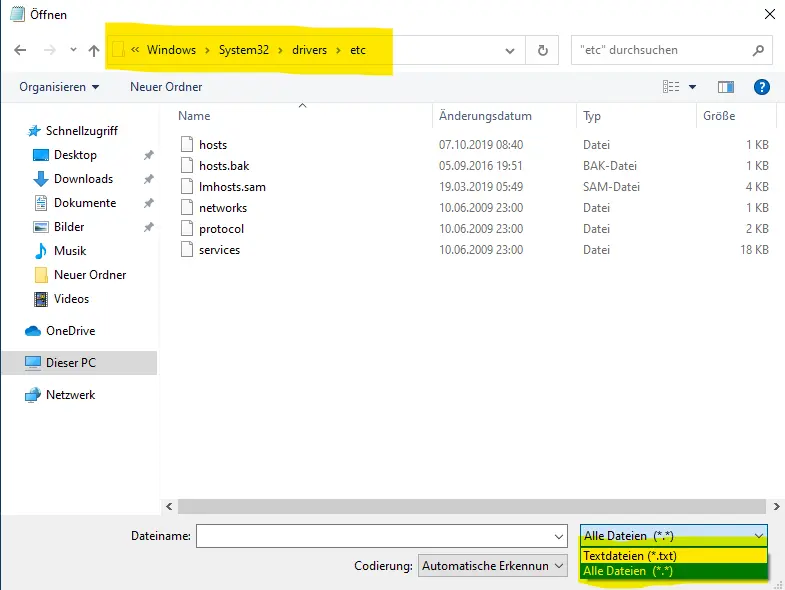Refresh the etc folder view

(542, 50)
